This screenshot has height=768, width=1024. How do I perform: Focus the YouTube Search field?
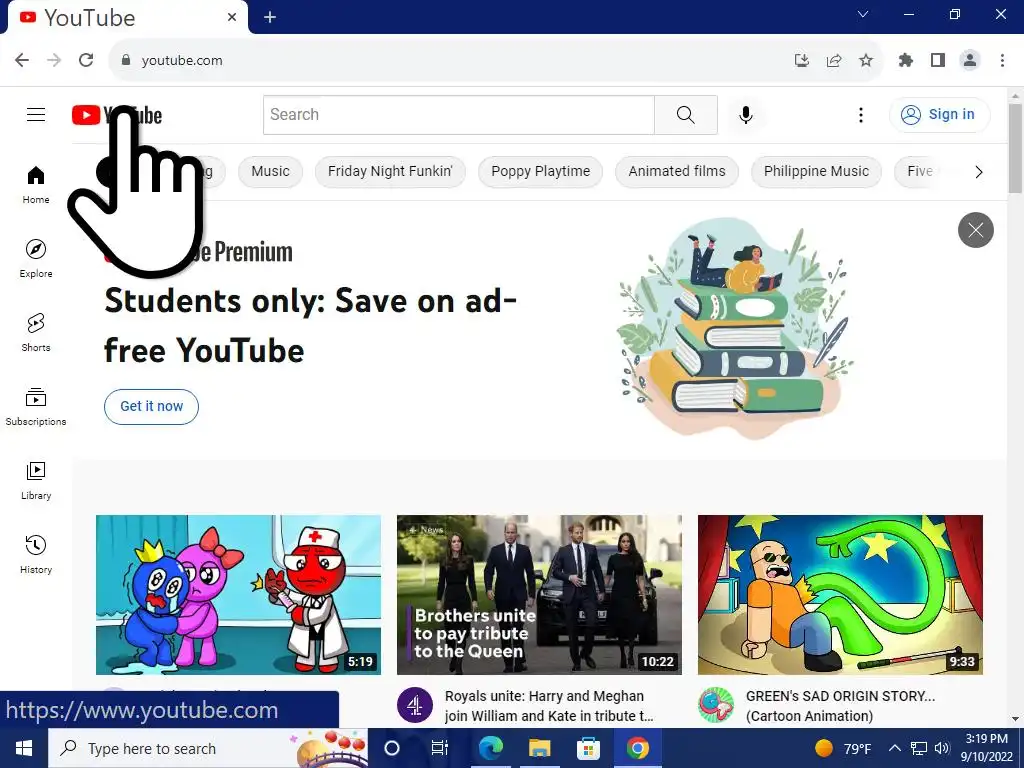458,115
